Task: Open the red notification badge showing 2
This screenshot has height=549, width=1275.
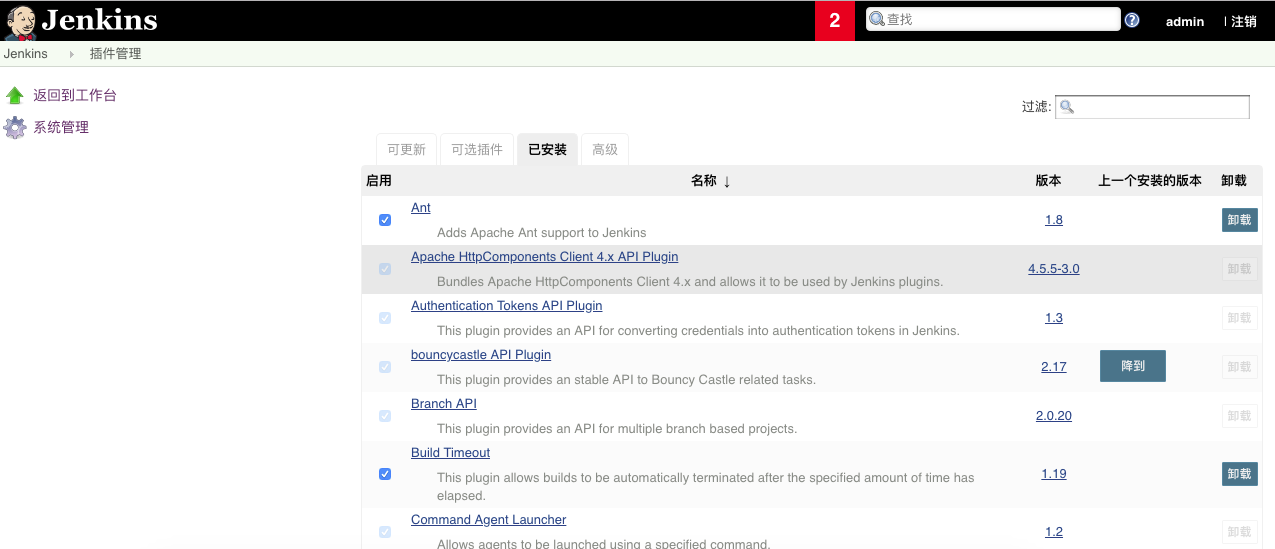Action: tap(835, 20)
